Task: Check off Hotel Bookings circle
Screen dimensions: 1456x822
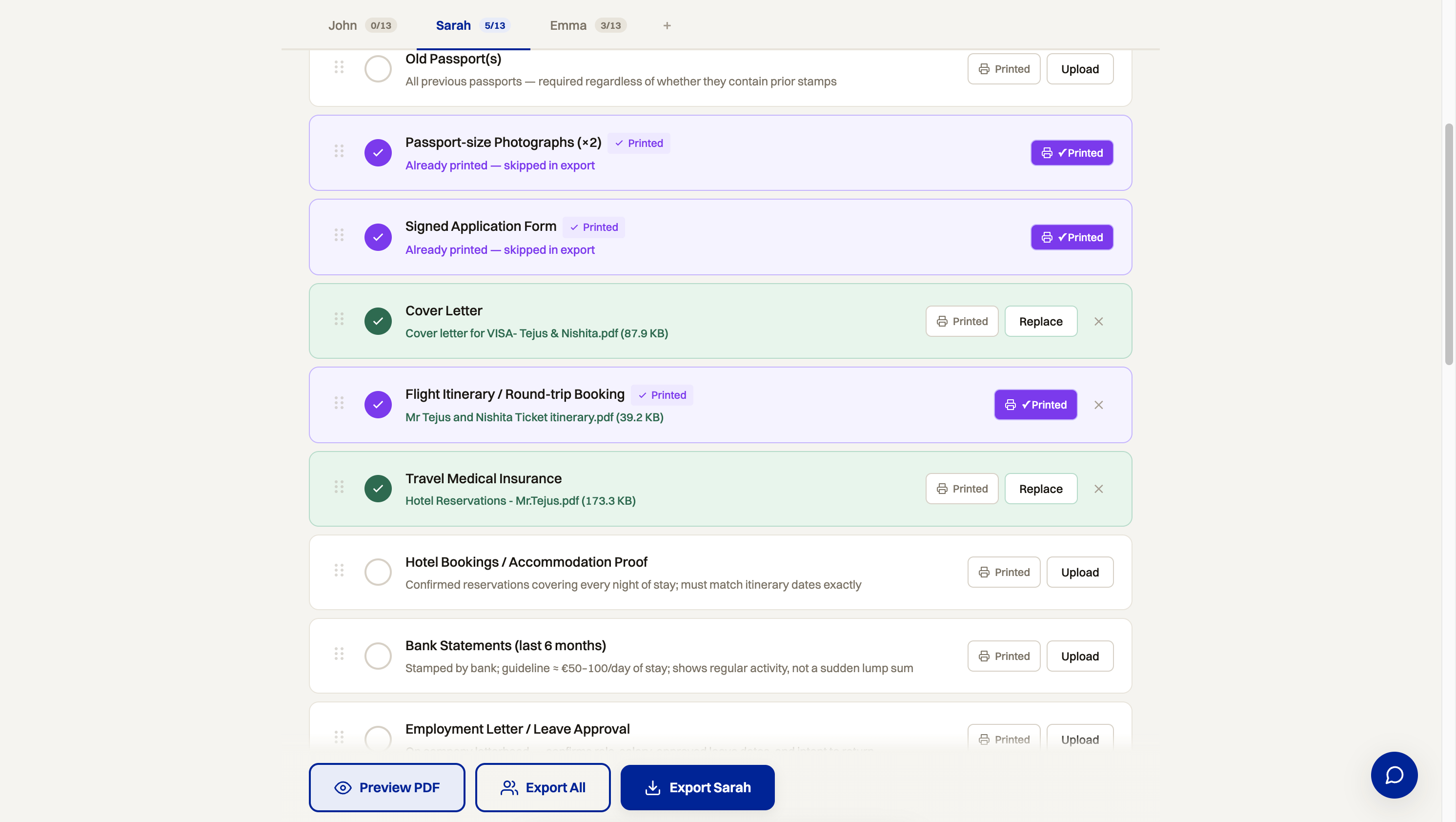Action: pos(378,572)
